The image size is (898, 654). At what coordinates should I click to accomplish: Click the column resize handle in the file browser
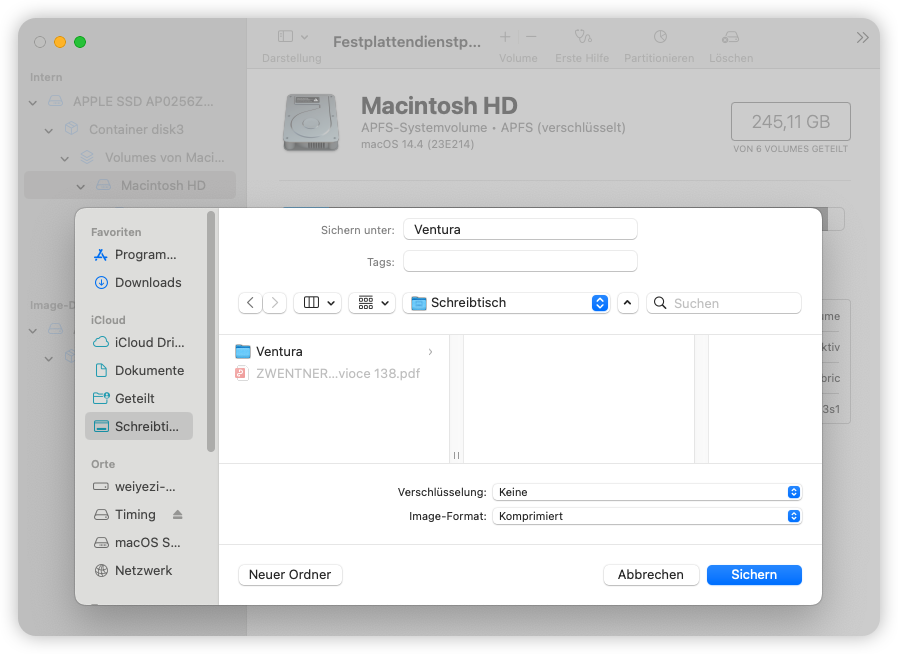[x=456, y=455]
